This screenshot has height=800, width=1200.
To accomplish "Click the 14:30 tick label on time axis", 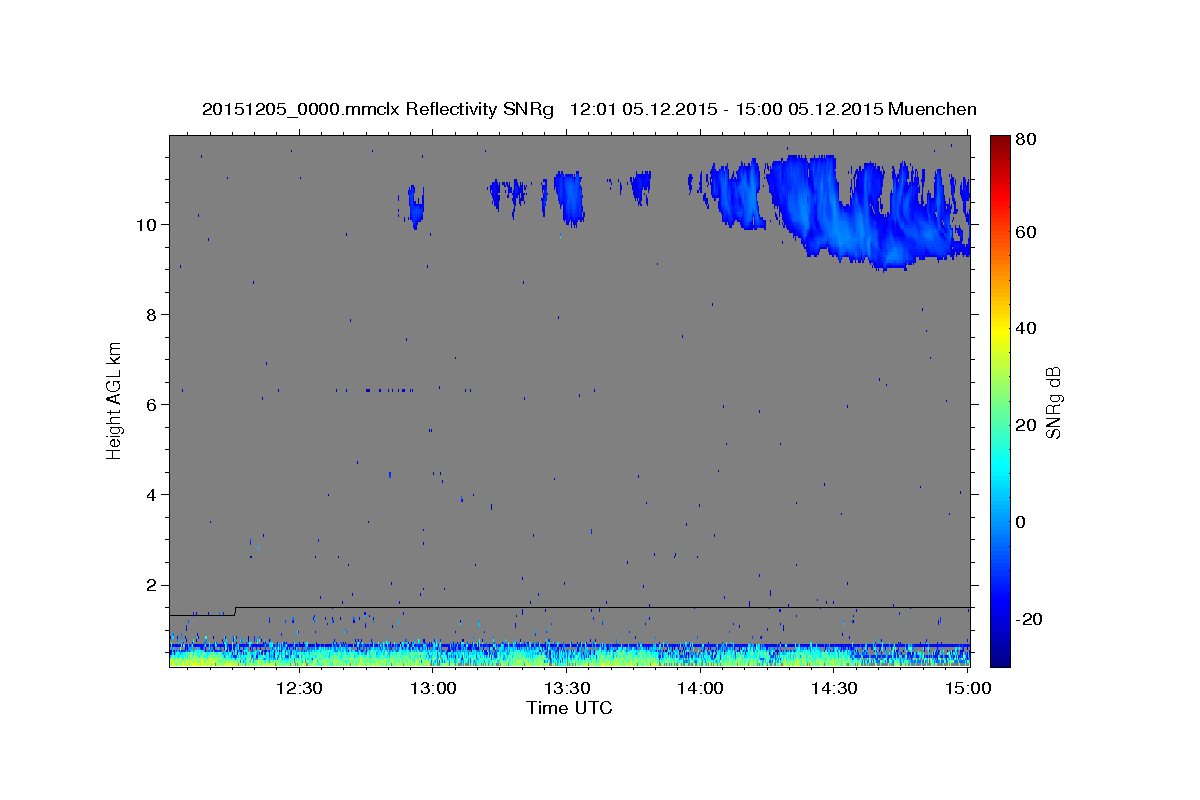I will tap(834, 688).
